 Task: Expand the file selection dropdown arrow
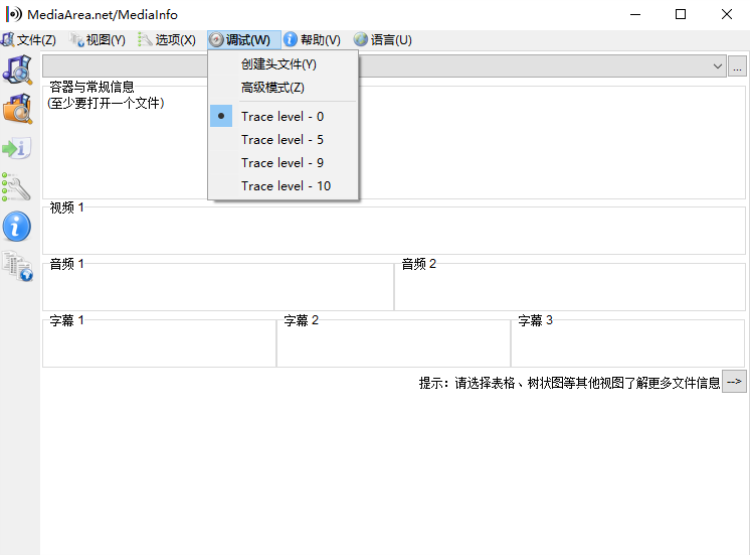(x=717, y=66)
